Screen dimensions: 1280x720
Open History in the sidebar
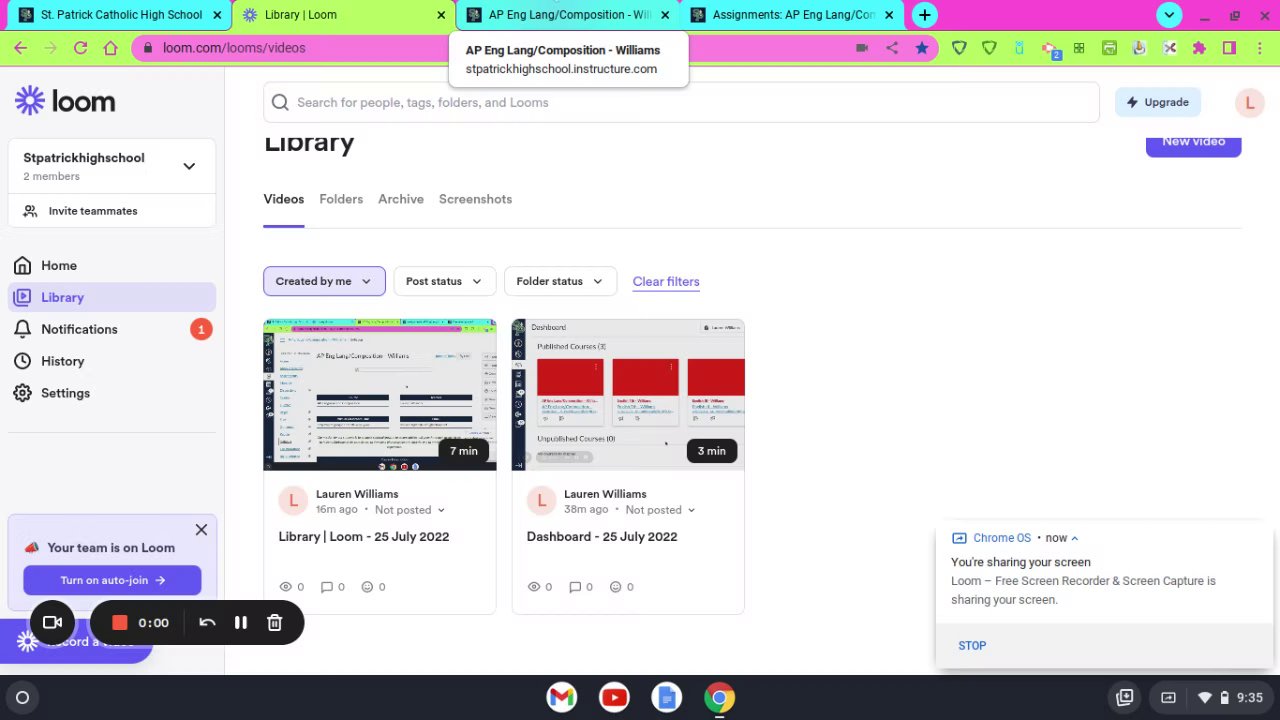click(112, 361)
